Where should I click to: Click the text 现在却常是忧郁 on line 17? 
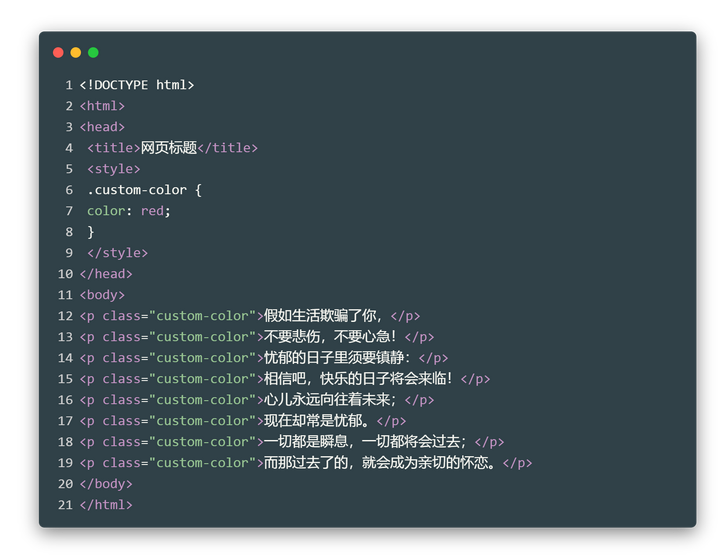[x=313, y=421]
